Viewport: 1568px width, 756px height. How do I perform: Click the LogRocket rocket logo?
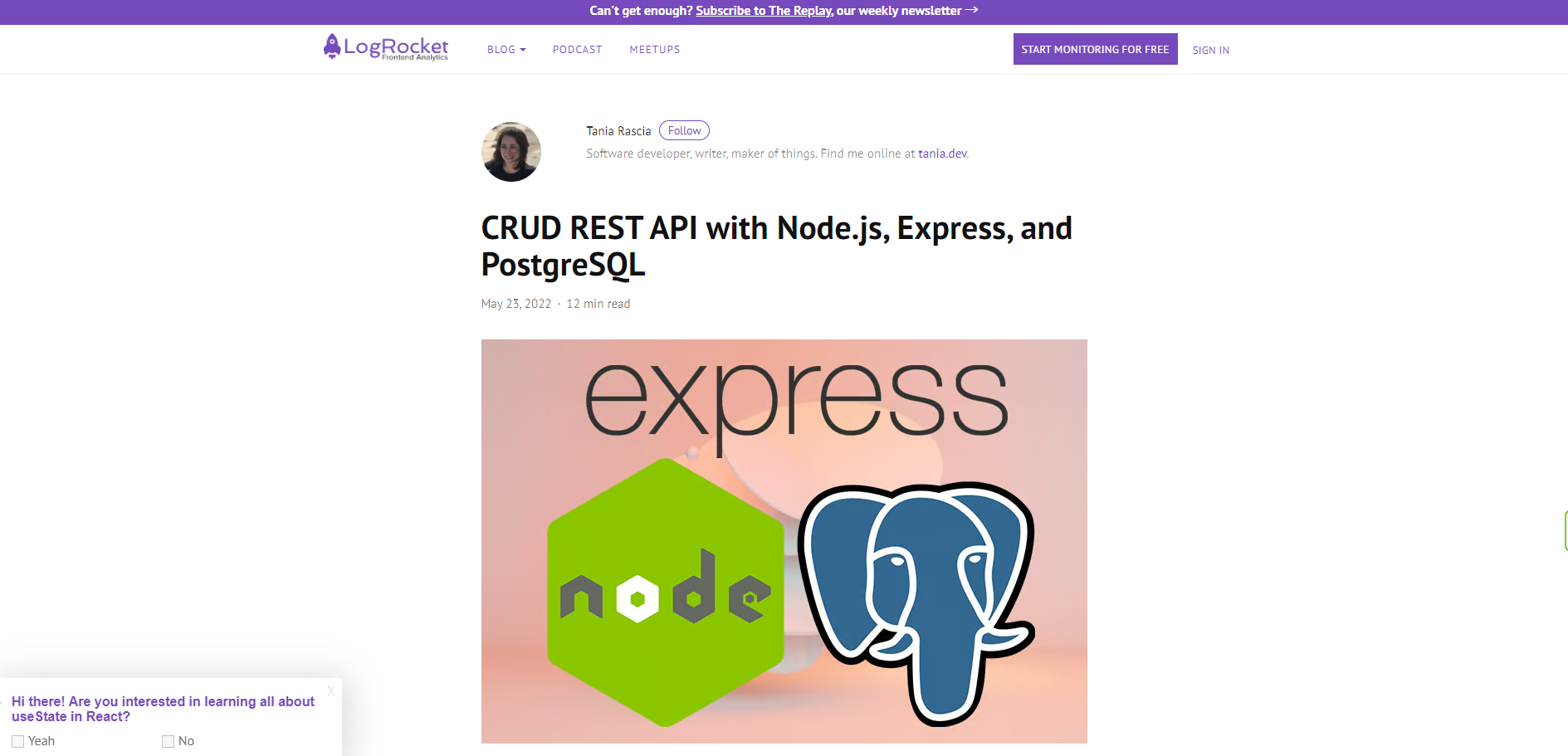pyautogui.click(x=386, y=47)
